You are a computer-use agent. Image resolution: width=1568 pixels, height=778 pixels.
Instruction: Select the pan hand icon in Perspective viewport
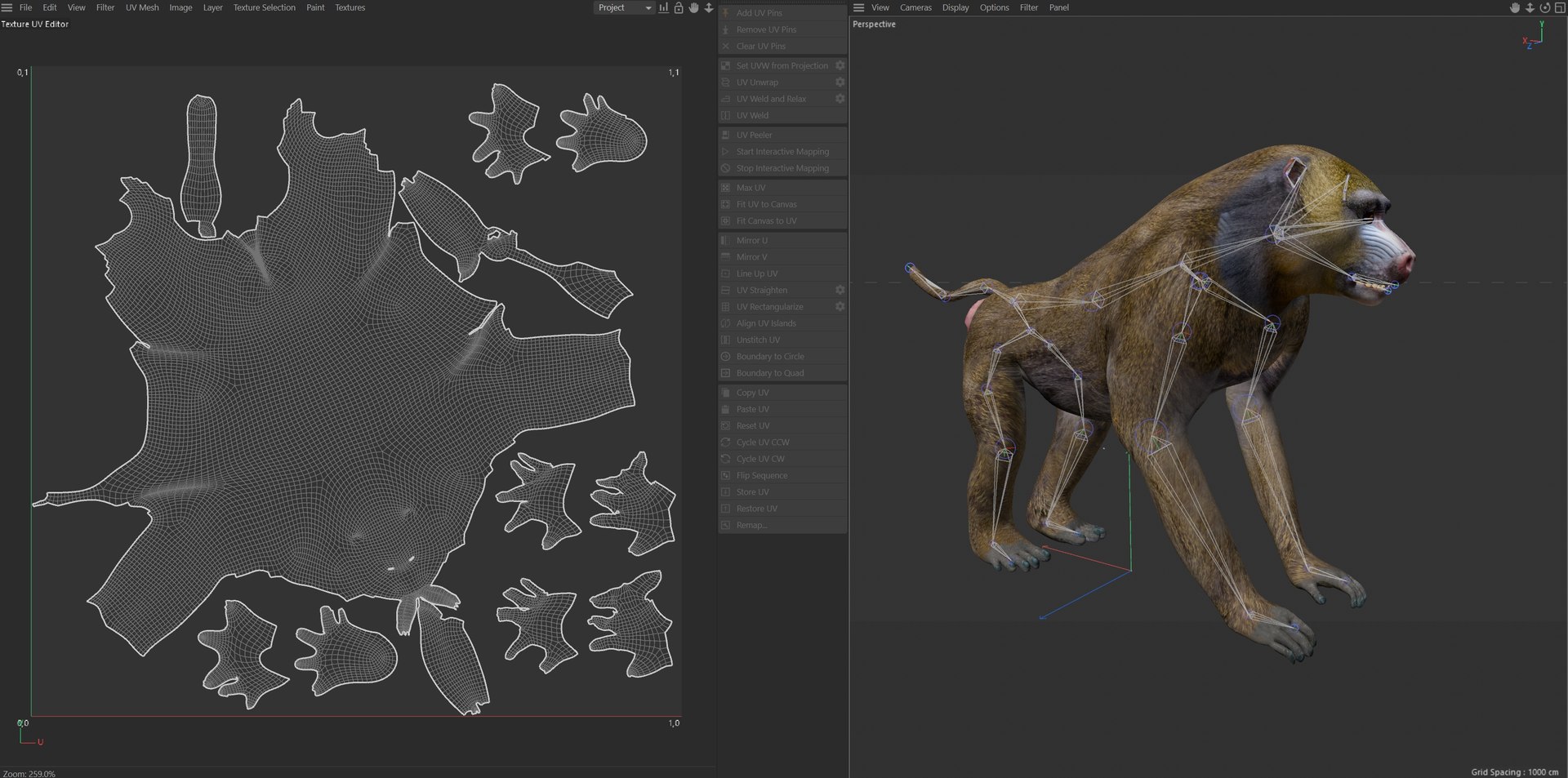click(x=1515, y=7)
